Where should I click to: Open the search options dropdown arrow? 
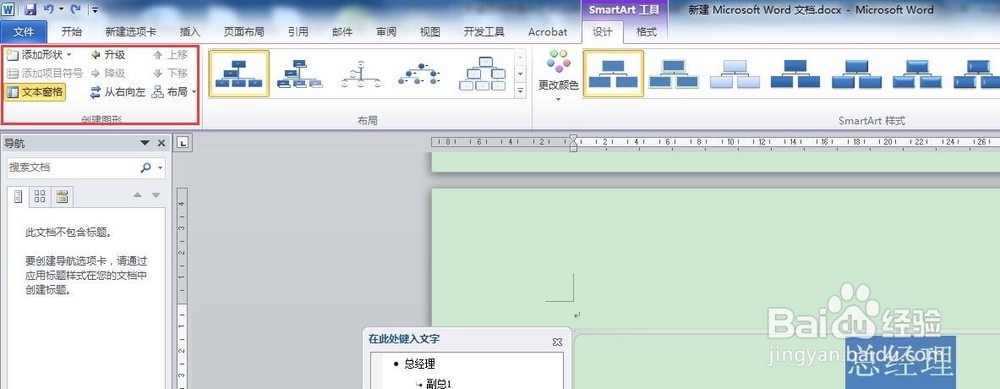159,168
